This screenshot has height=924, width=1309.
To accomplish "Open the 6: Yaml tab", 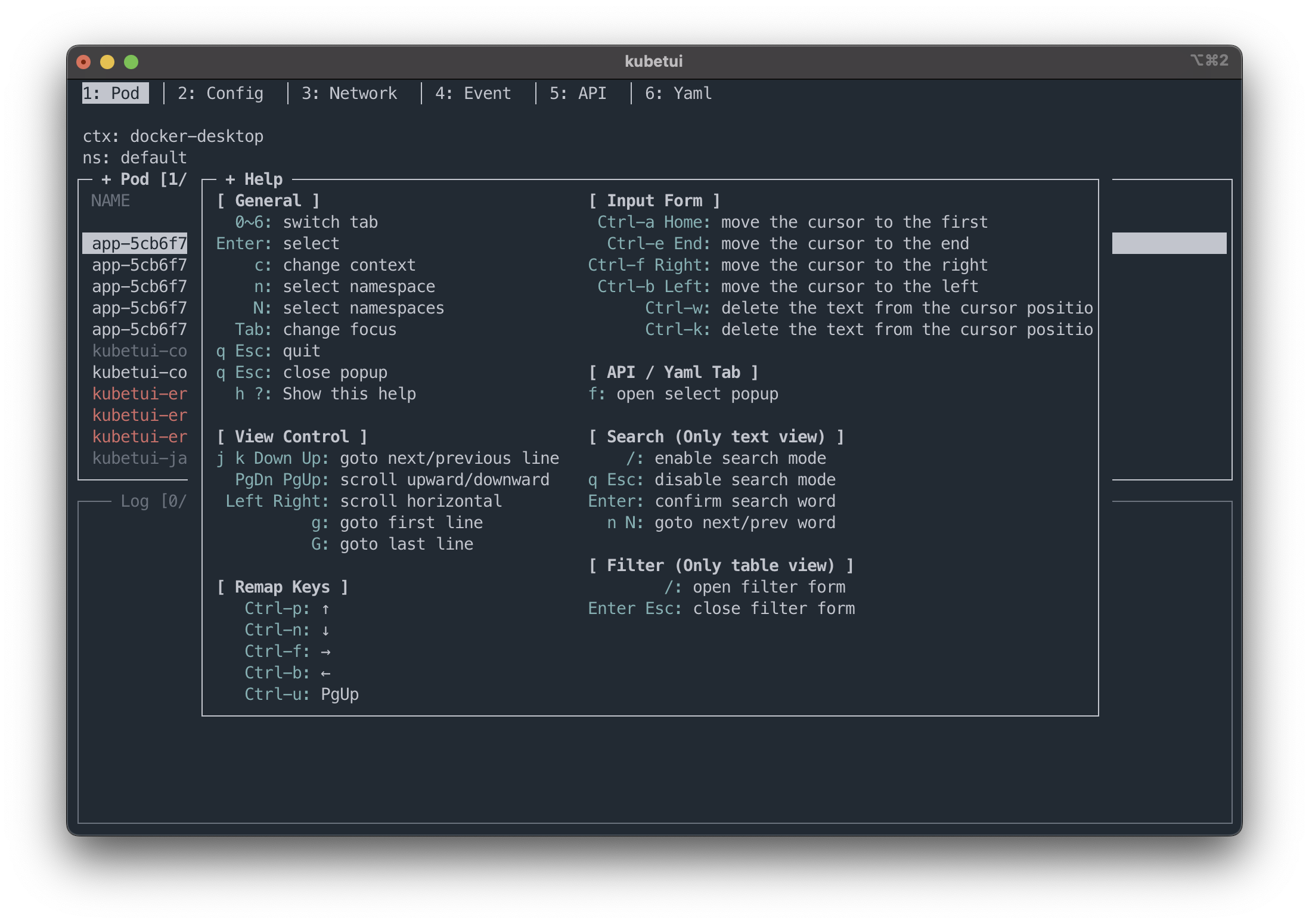I will click(x=678, y=94).
